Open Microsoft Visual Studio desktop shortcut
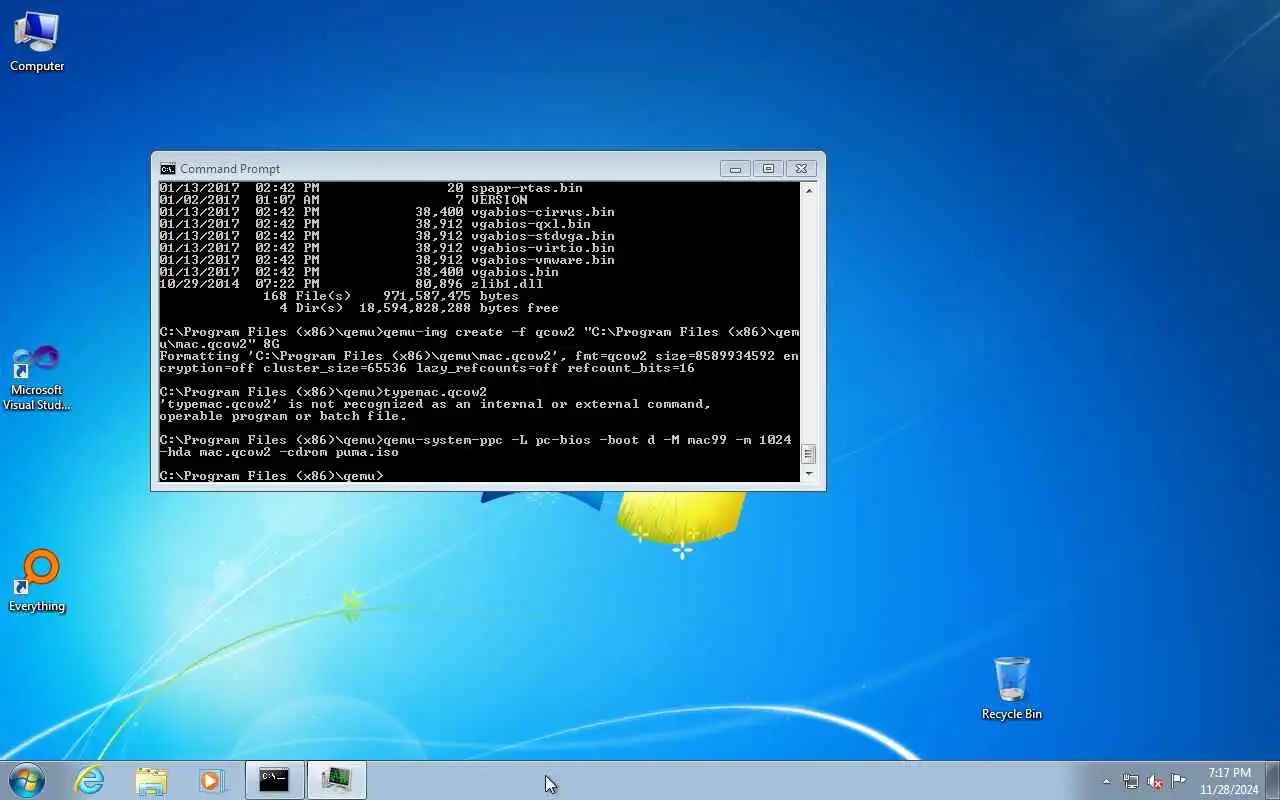The image size is (1280, 800). click(x=37, y=378)
